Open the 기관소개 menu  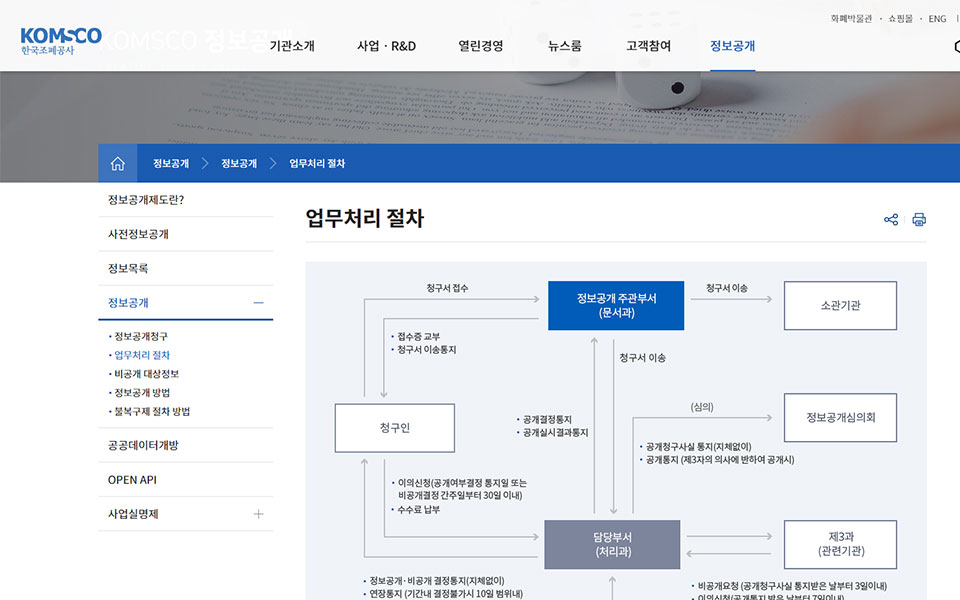pyautogui.click(x=292, y=46)
